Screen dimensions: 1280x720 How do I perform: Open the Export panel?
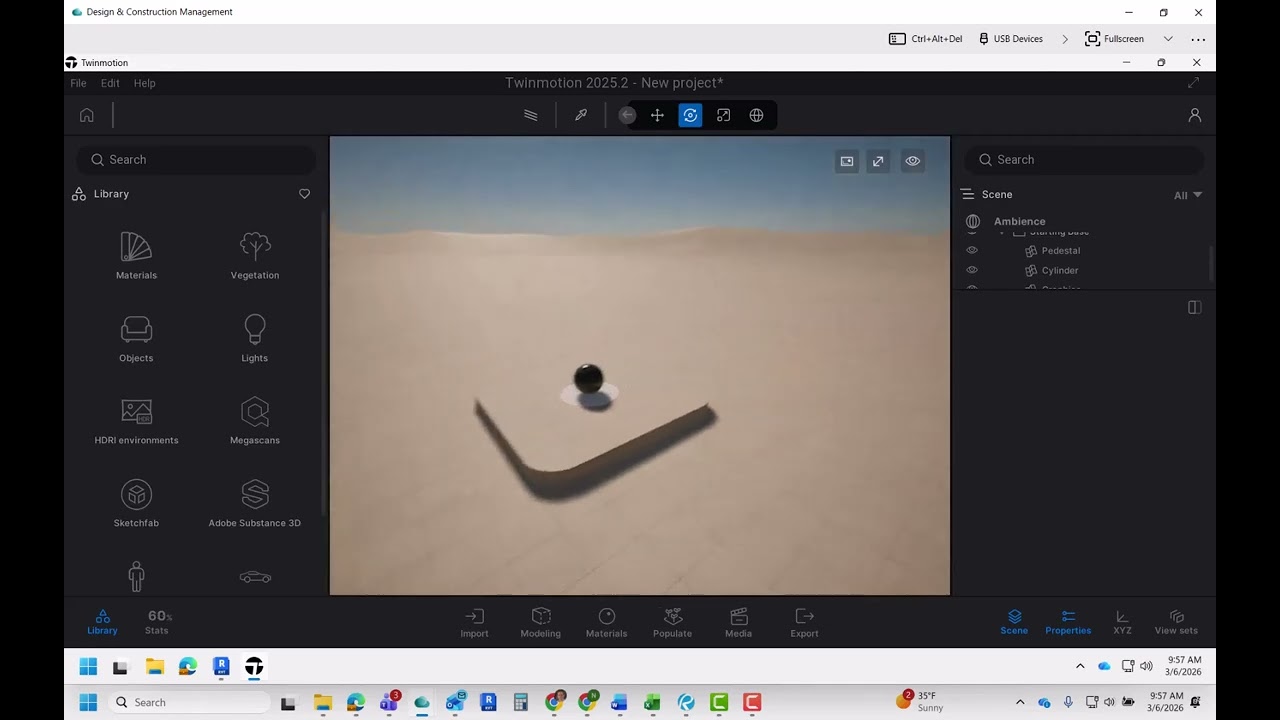coord(804,622)
